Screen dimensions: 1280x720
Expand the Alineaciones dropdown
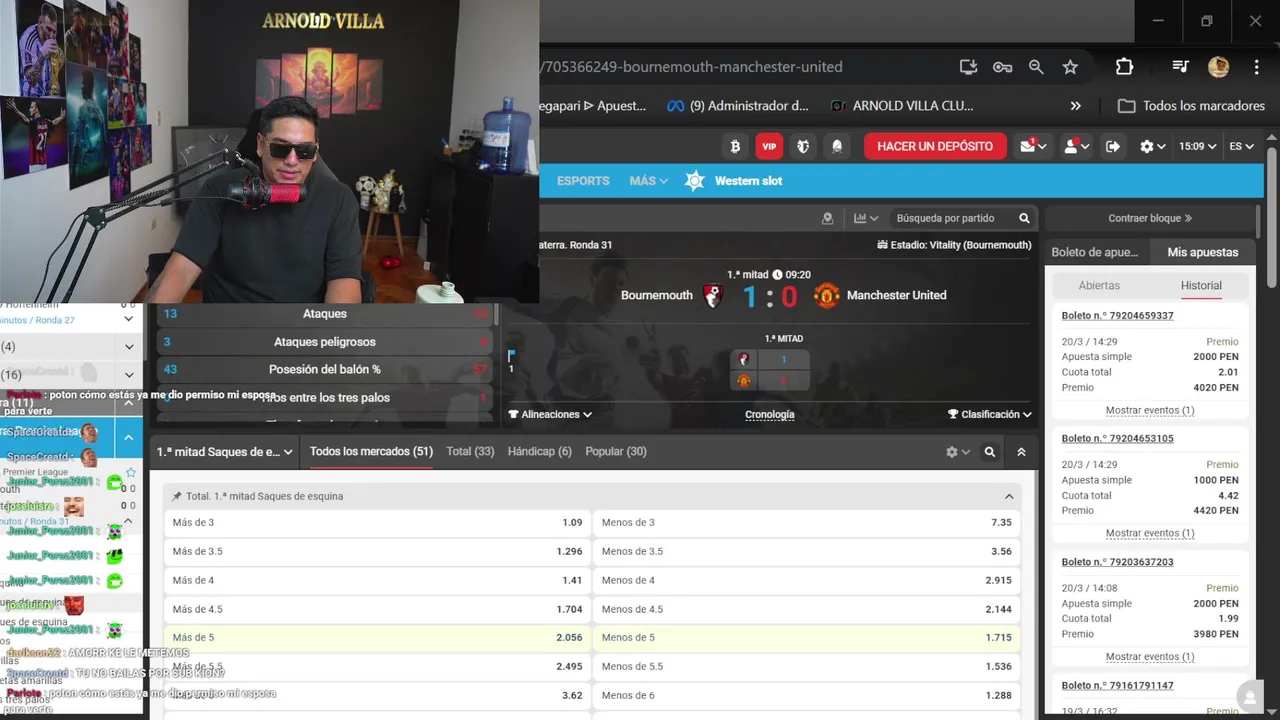(550, 414)
